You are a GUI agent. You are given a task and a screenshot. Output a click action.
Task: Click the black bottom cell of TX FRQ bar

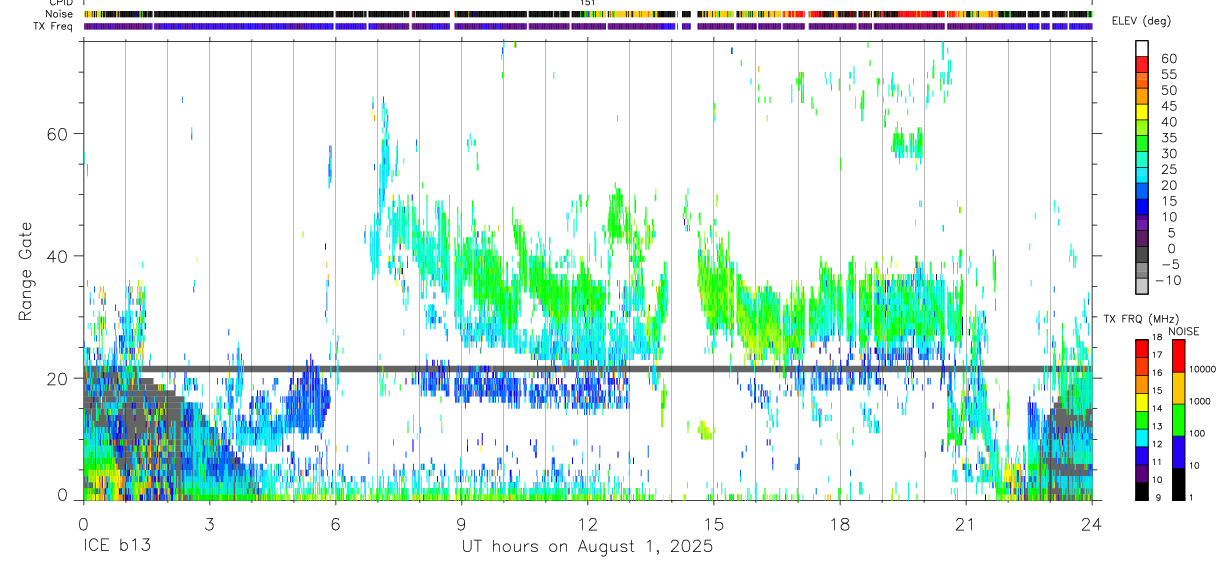click(1142, 491)
